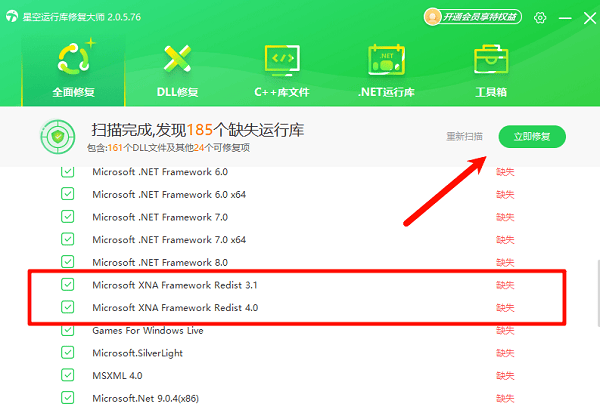
Task: Select the Microsoft .NET Framework 7.0 text
Action: pos(160,217)
